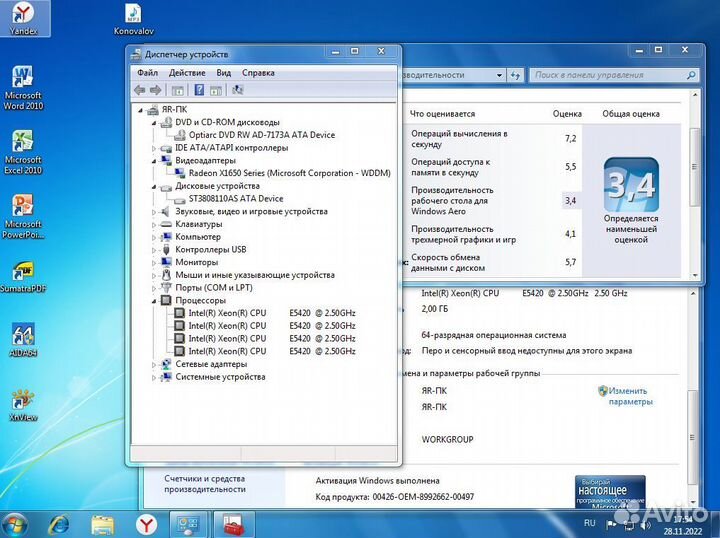Expand the Сетевые адаптеры node
The height and width of the screenshot is (538, 720).
coord(154,364)
